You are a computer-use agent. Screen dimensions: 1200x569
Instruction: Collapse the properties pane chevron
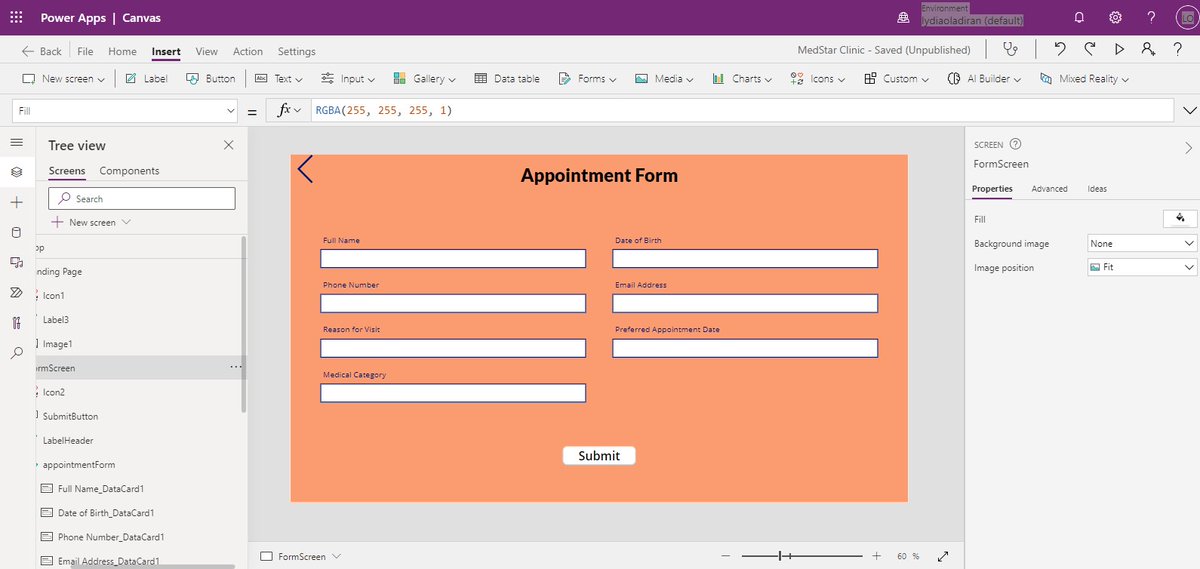click(x=1188, y=147)
